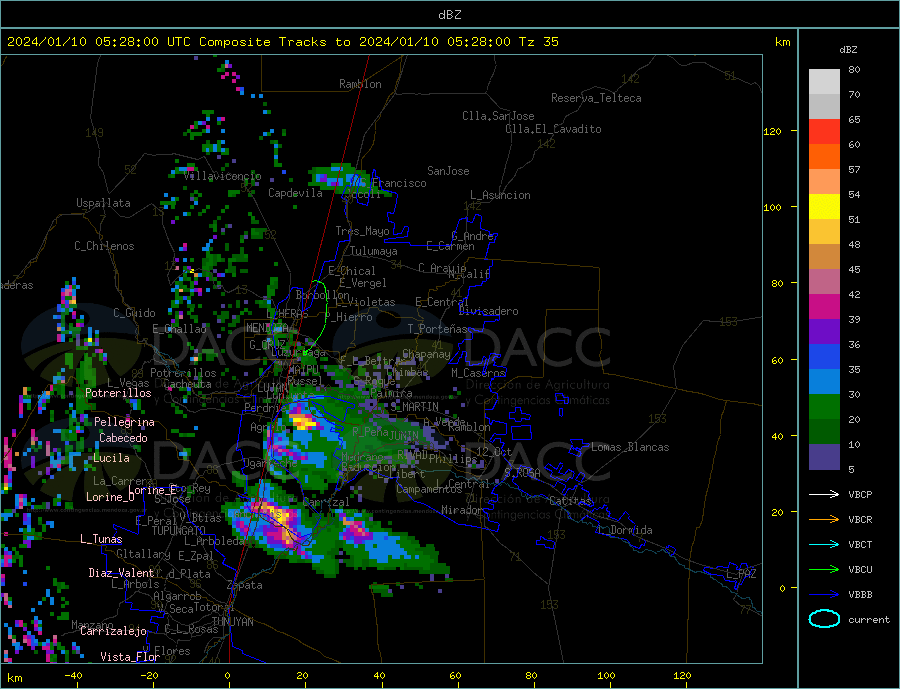Click the 'Lomas_Blancas' place label
The width and height of the screenshot is (900, 689).
(630, 447)
